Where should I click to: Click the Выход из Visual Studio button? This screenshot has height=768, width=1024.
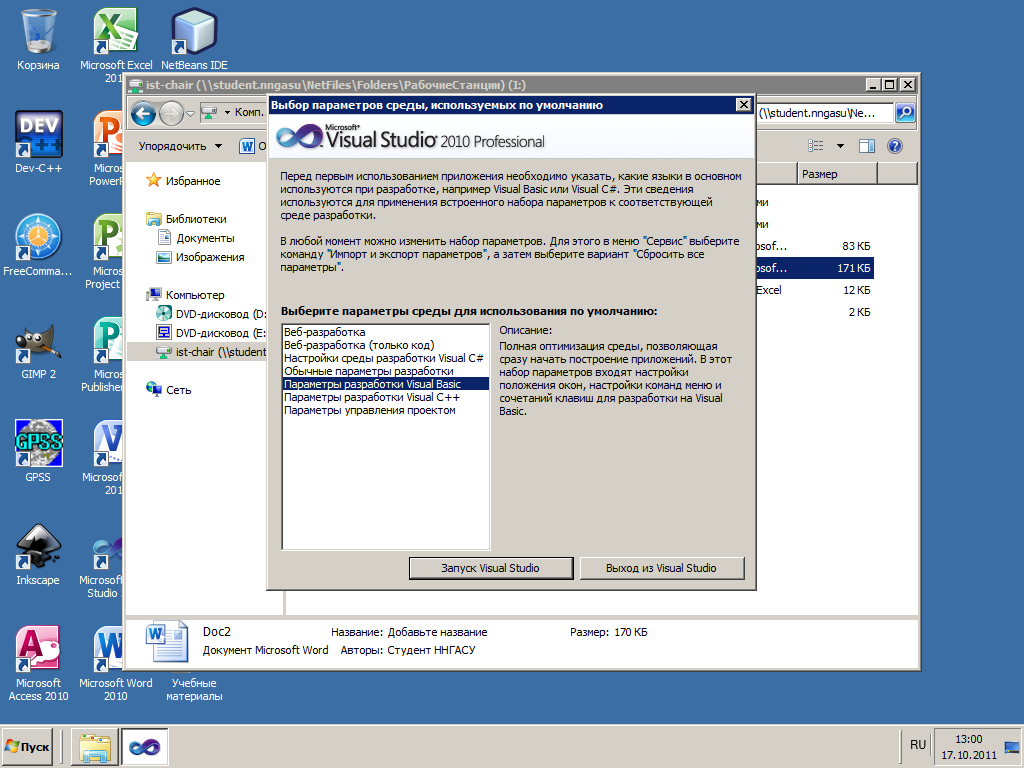coord(661,568)
